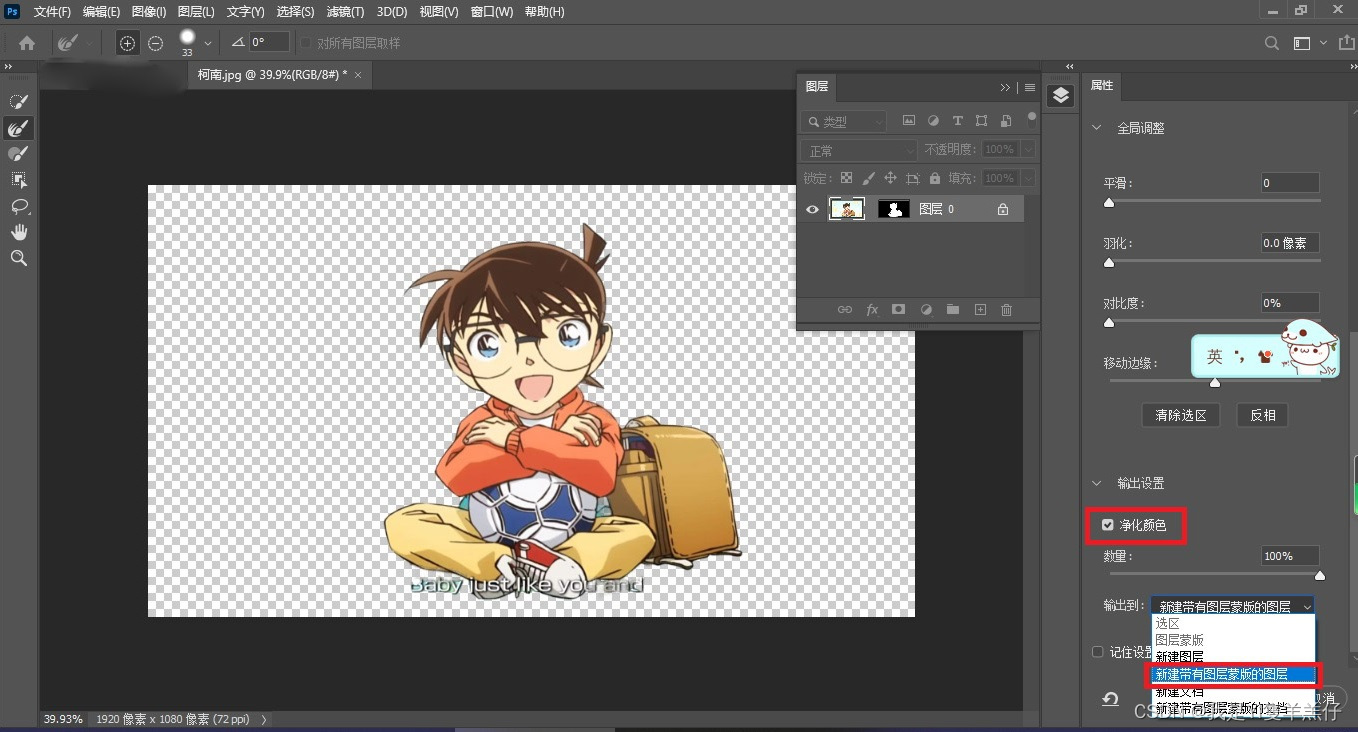This screenshot has width=1358, height=732.
Task: Open the 滤镜(T) menu
Action: pyautogui.click(x=346, y=12)
